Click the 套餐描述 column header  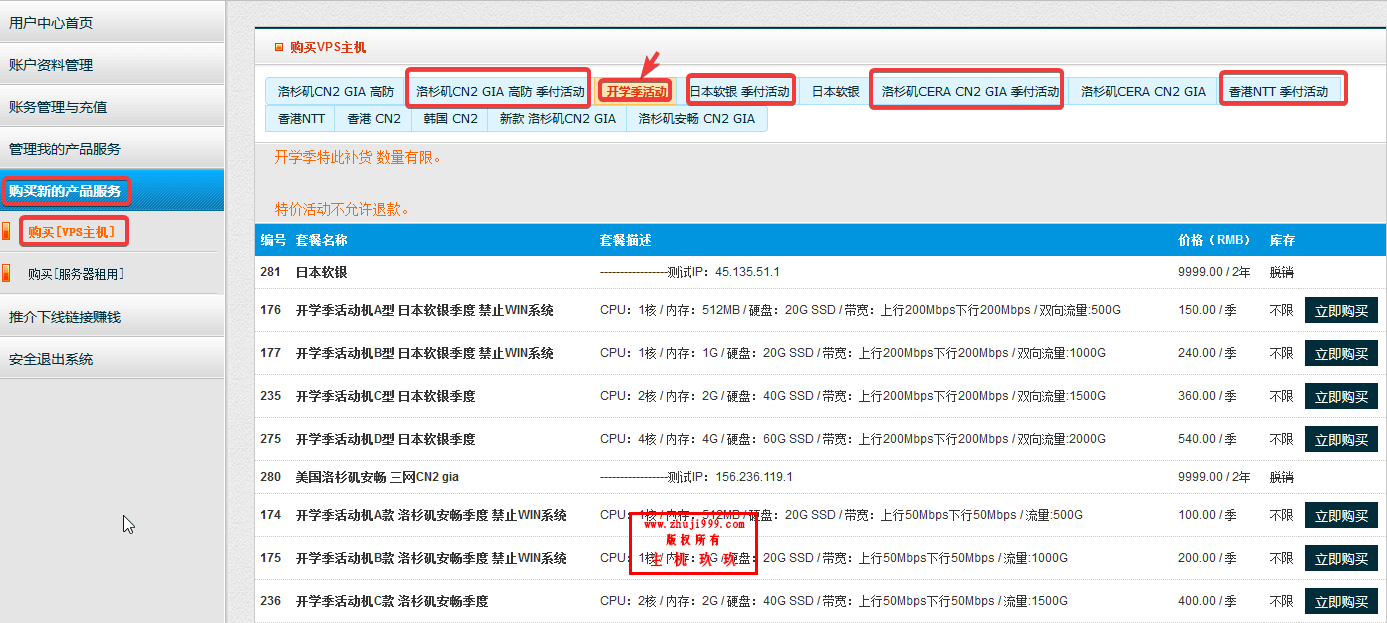click(625, 240)
